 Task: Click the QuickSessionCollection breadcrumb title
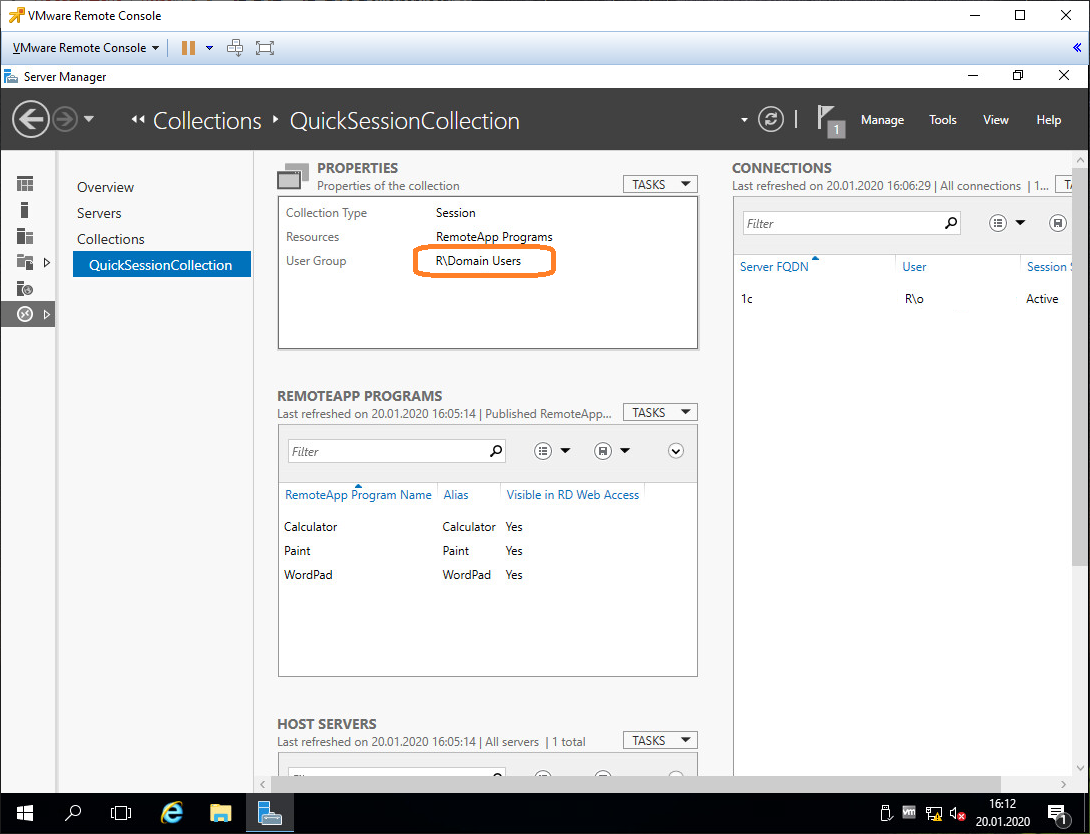click(405, 121)
